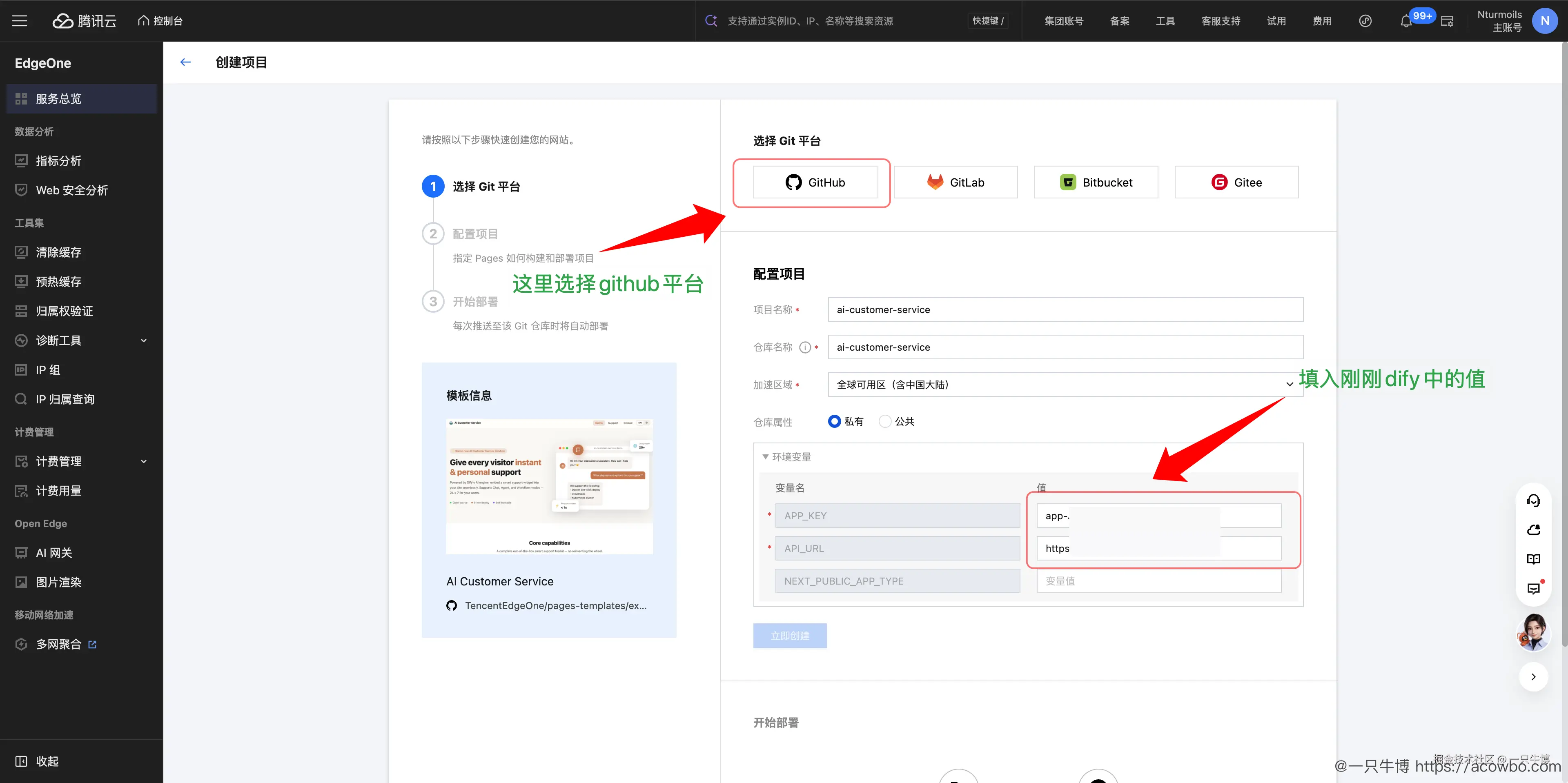Viewport: 1568px width, 783px height.
Task: Click the open book documentation floating icon
Action: click(1533, 559)
